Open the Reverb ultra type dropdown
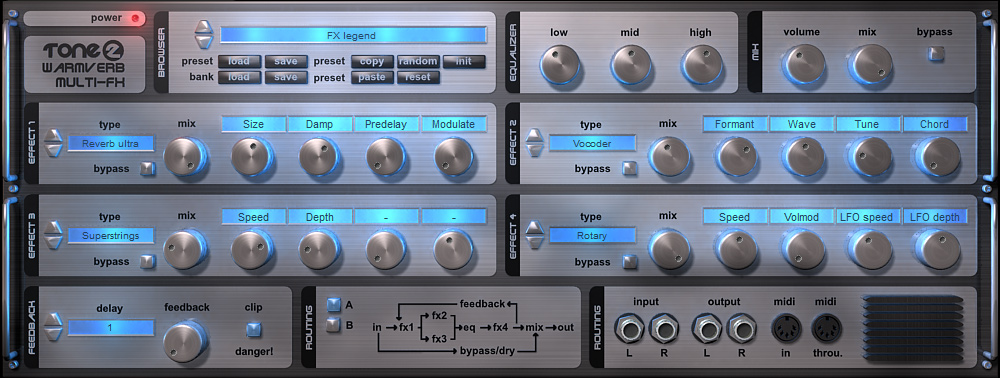Viewport: 1000px width, 378px height. coord(111,143)
